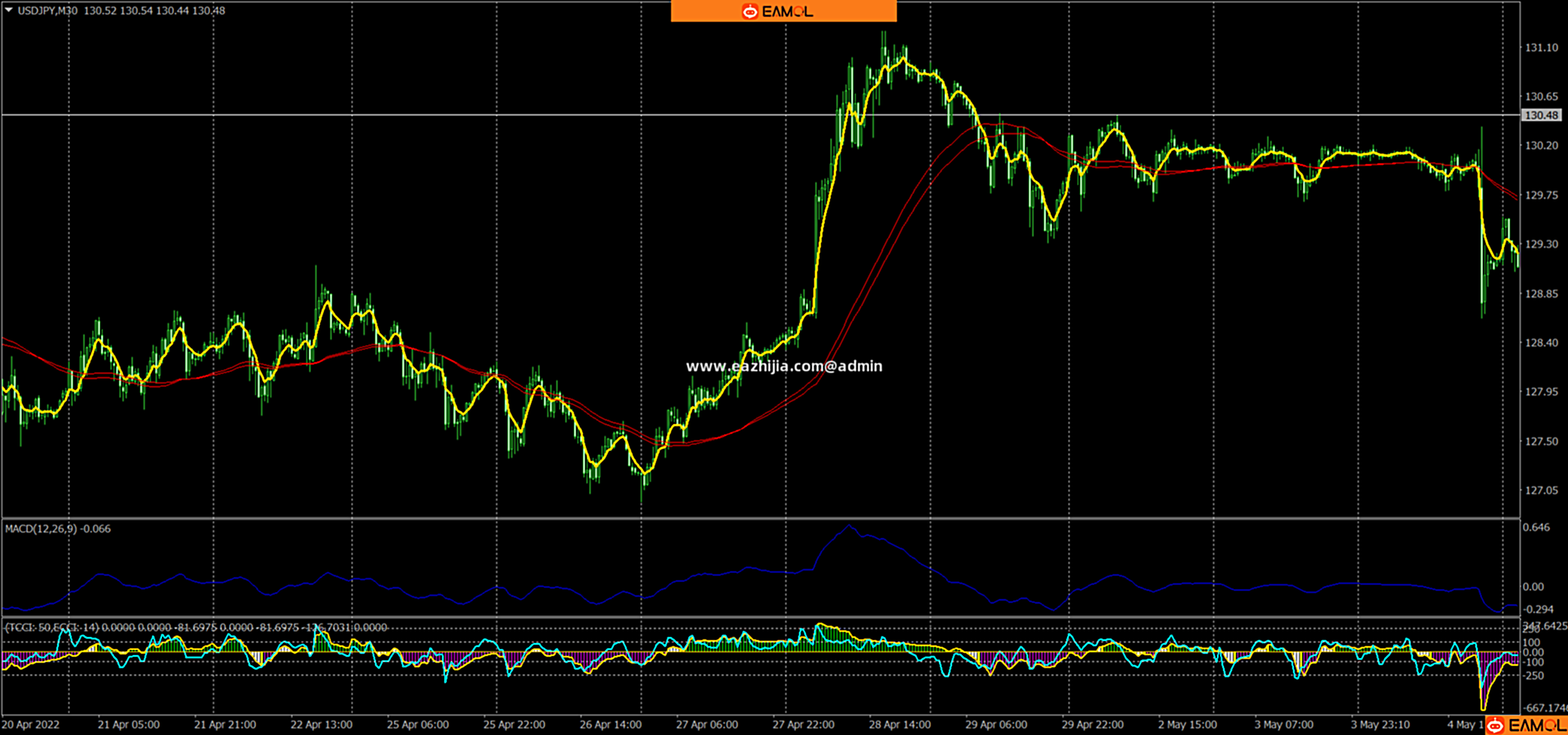
Task: Select the current price tag 130.48
Action: (x=1541, y=115)
